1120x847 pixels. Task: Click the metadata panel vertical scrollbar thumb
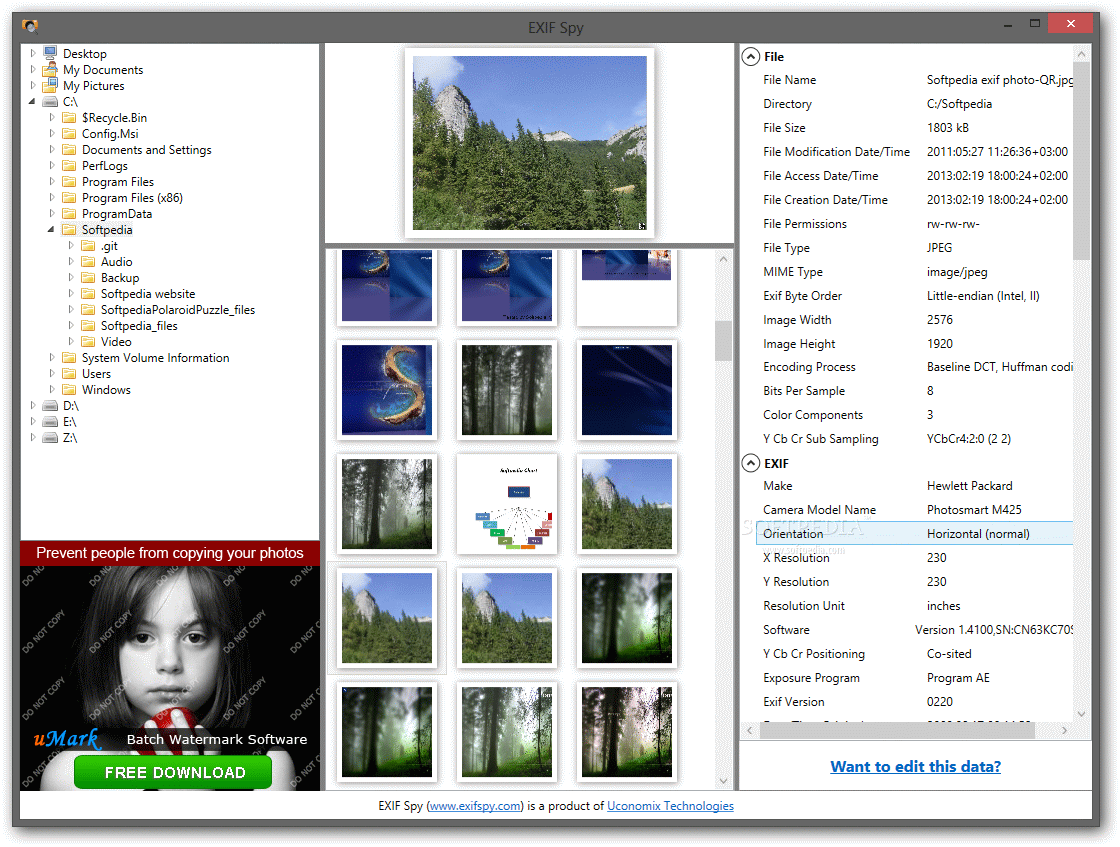(x=1081, y=161)
